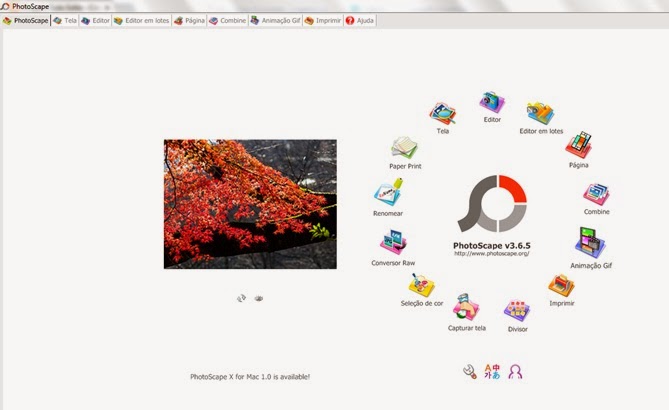This screenshot has width=669, height=410.
Task: Open the Conversor Raw icon
Action: coord(393,242)
